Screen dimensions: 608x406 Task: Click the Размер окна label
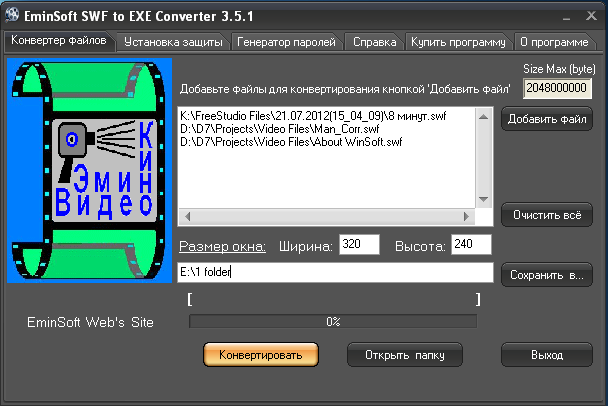click(x=222, y=246)
